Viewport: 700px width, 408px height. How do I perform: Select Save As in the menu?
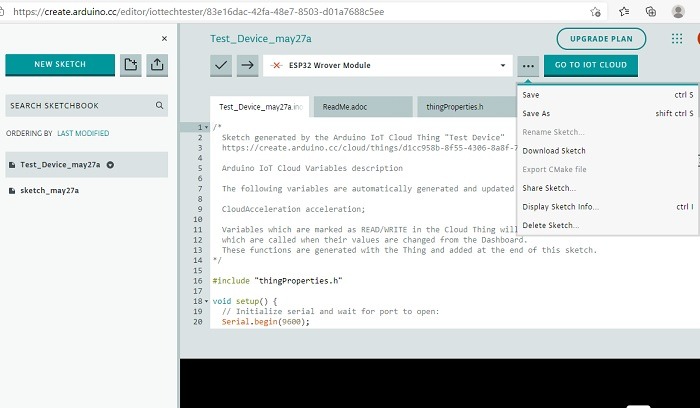[x=607, y=113]
